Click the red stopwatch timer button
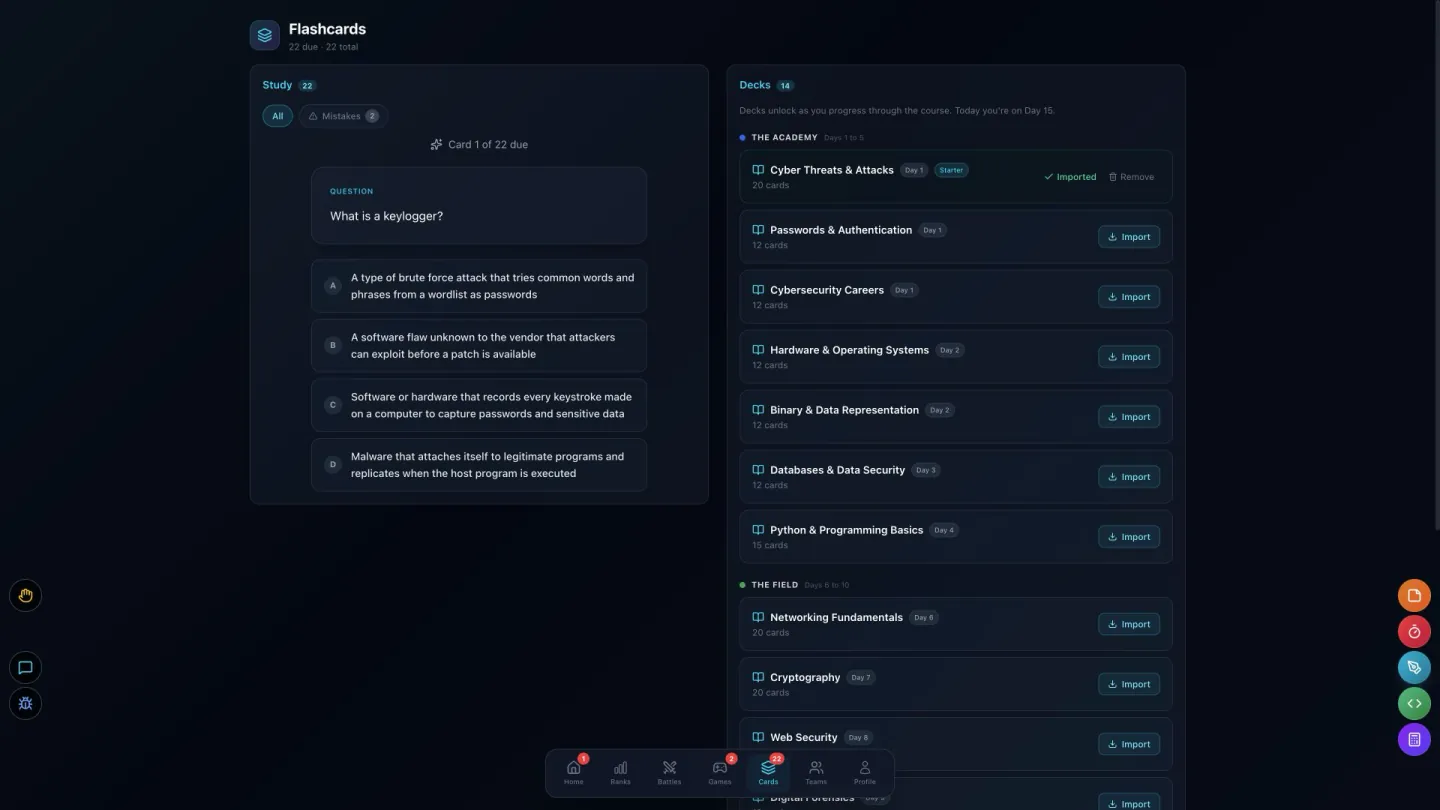This screenshot has width=1440, height=810. 1414,632
